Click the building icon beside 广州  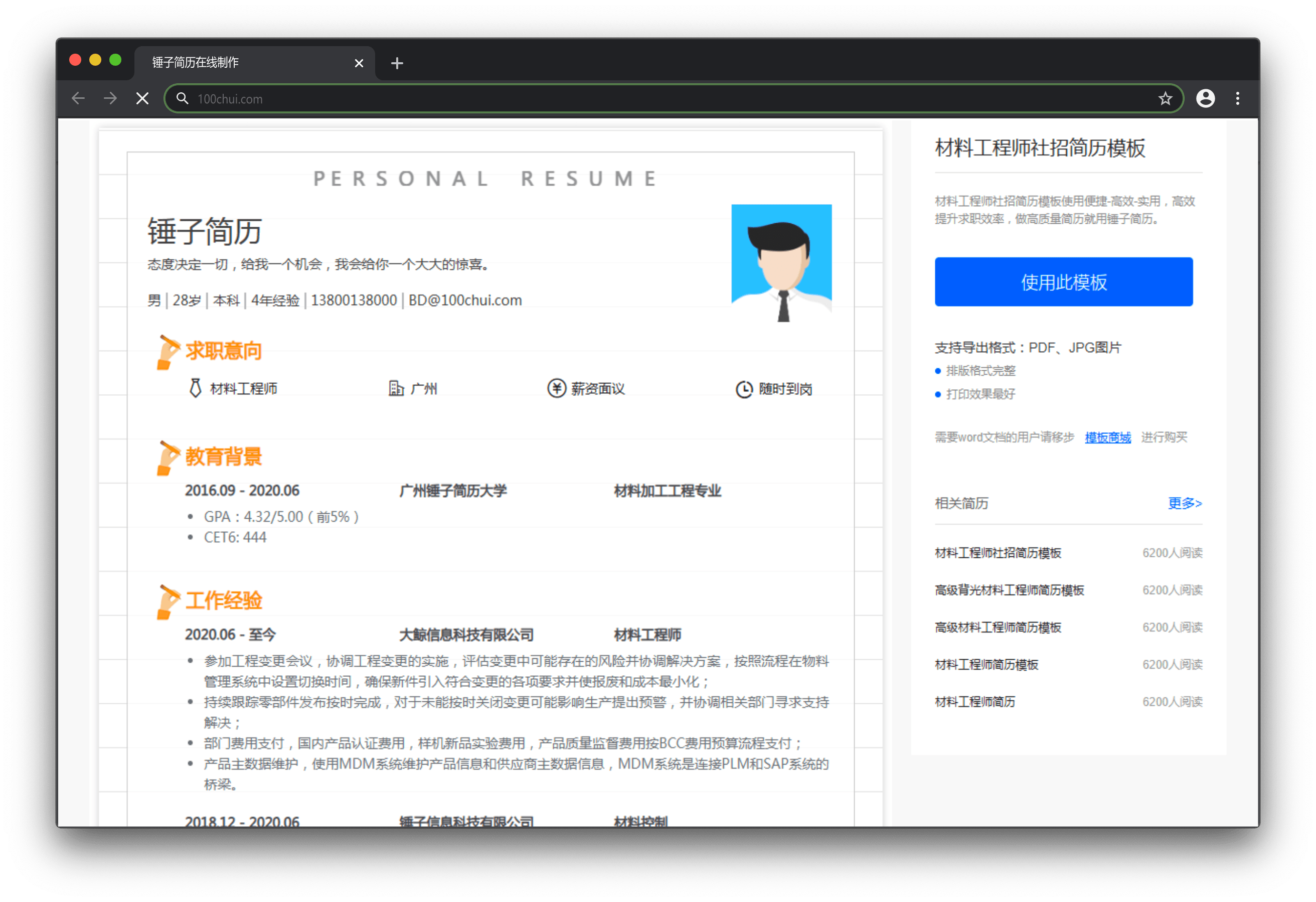(x=396, y=388)
